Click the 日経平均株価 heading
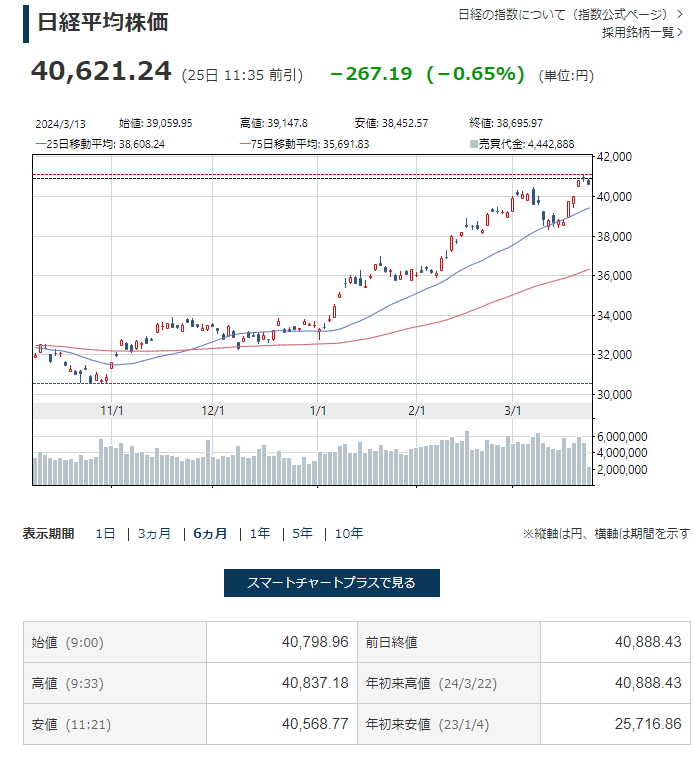Image resolution: width=695 pixels, height=757 pixels. pyautogui.click(x=103, y=23)
